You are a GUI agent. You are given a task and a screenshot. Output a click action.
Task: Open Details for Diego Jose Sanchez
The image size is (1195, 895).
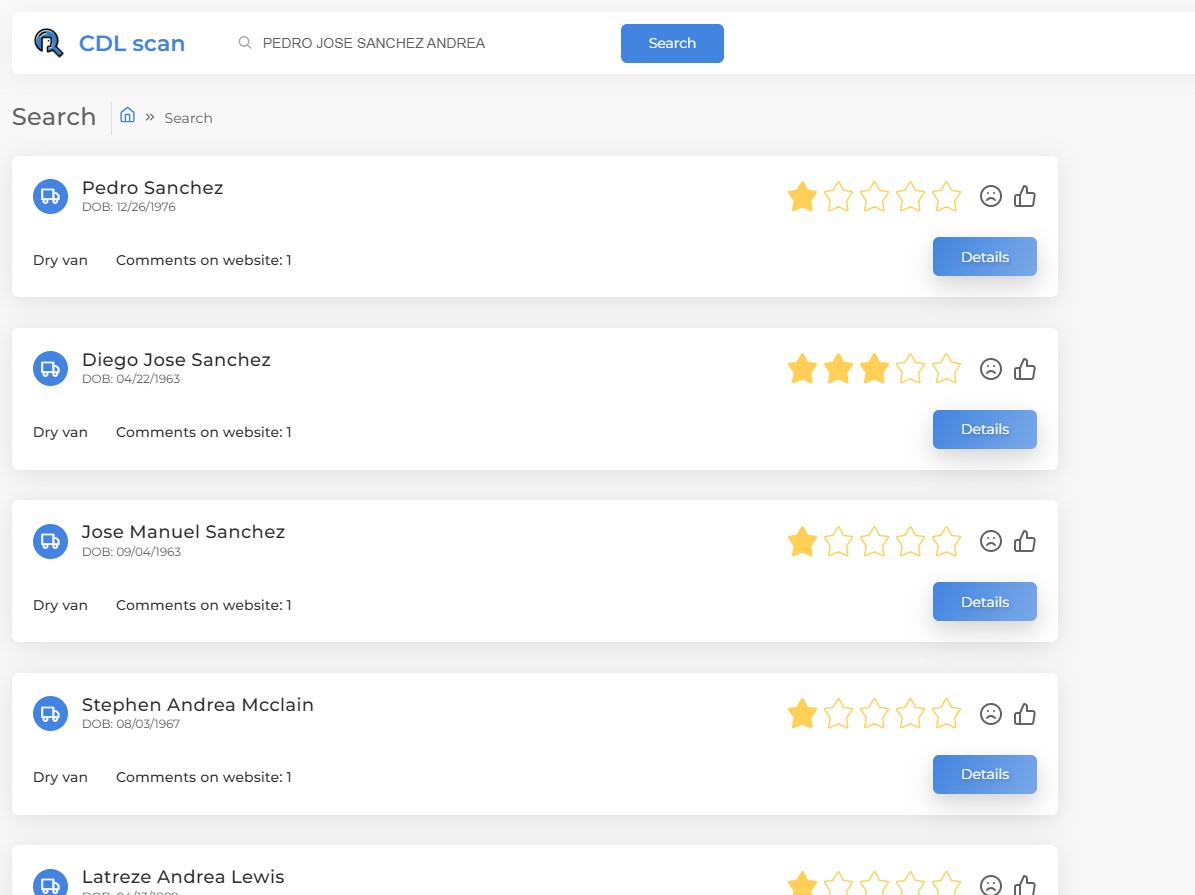click(985, 429)
